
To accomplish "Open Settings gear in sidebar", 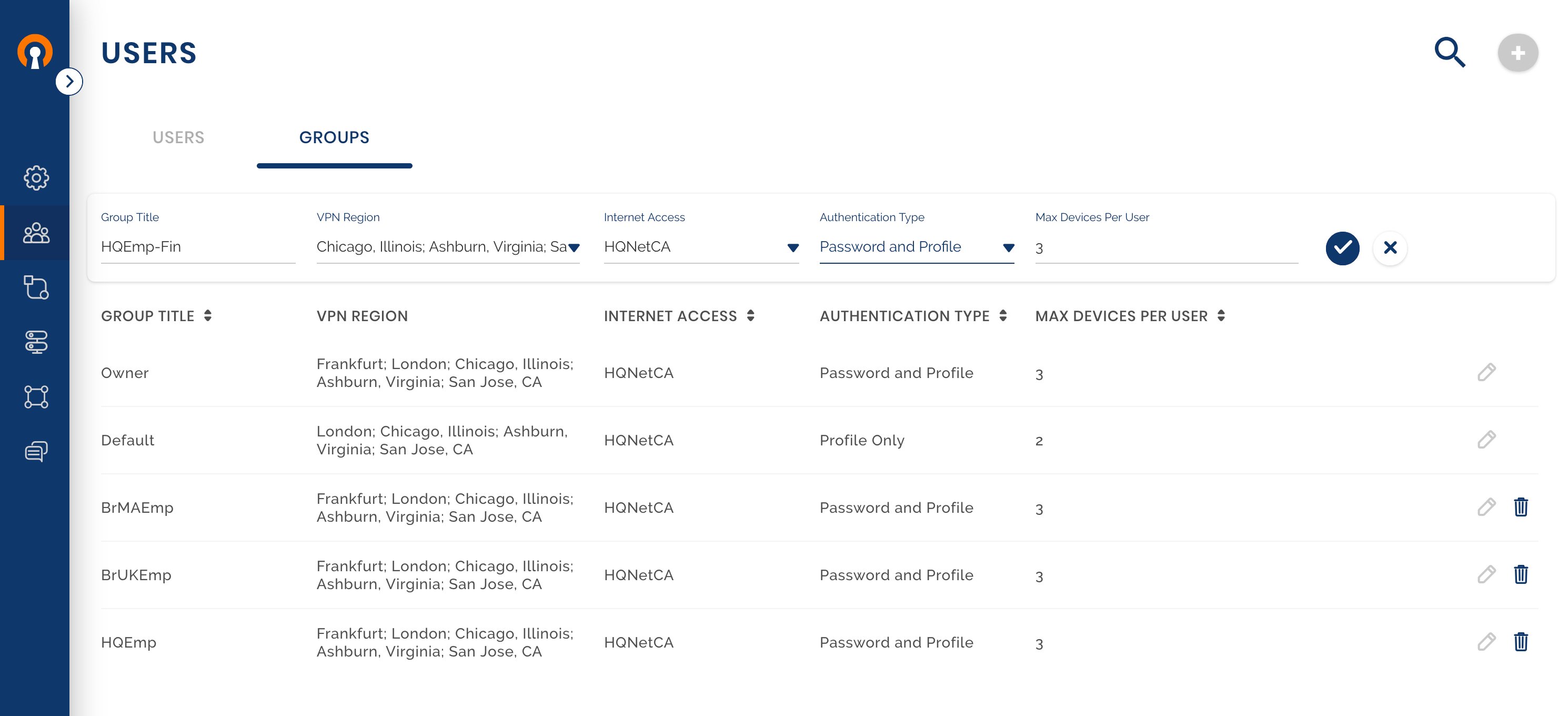I will coord(36,178).
